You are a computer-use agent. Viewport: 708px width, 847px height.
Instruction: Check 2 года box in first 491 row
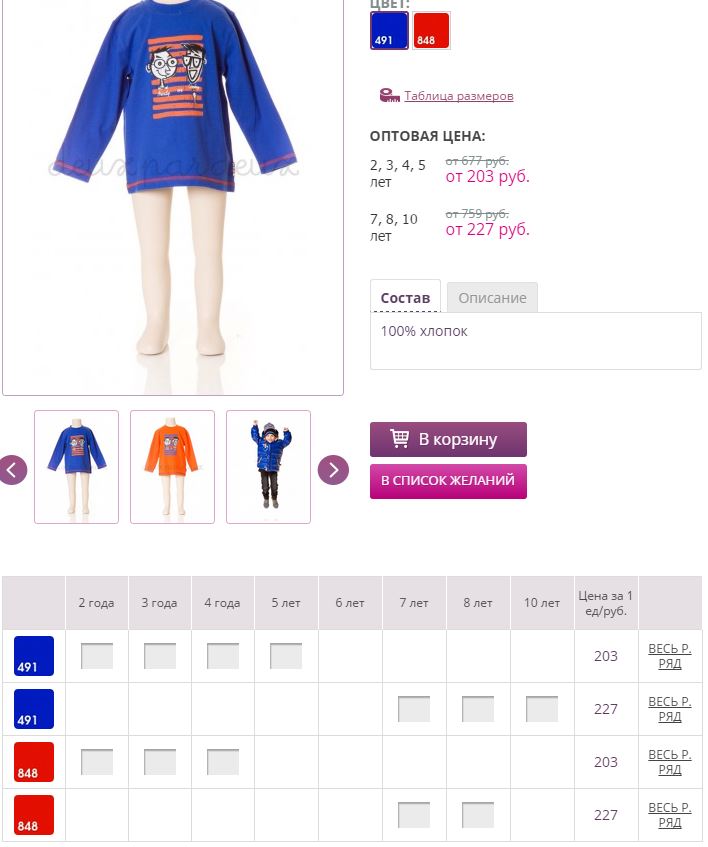tap(97, 656)
